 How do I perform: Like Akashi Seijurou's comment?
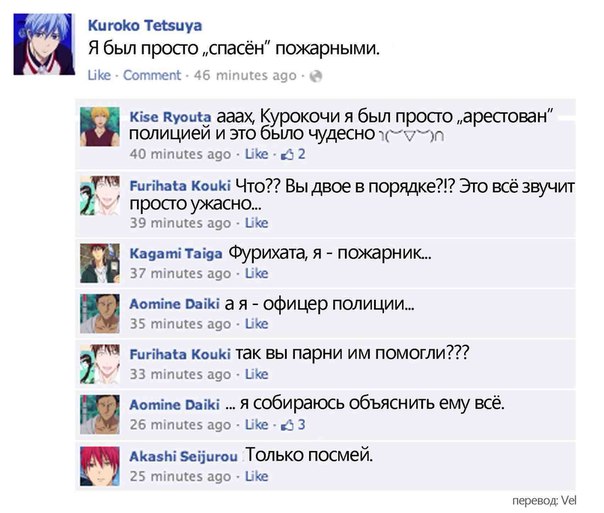click(x=257, y=476)
